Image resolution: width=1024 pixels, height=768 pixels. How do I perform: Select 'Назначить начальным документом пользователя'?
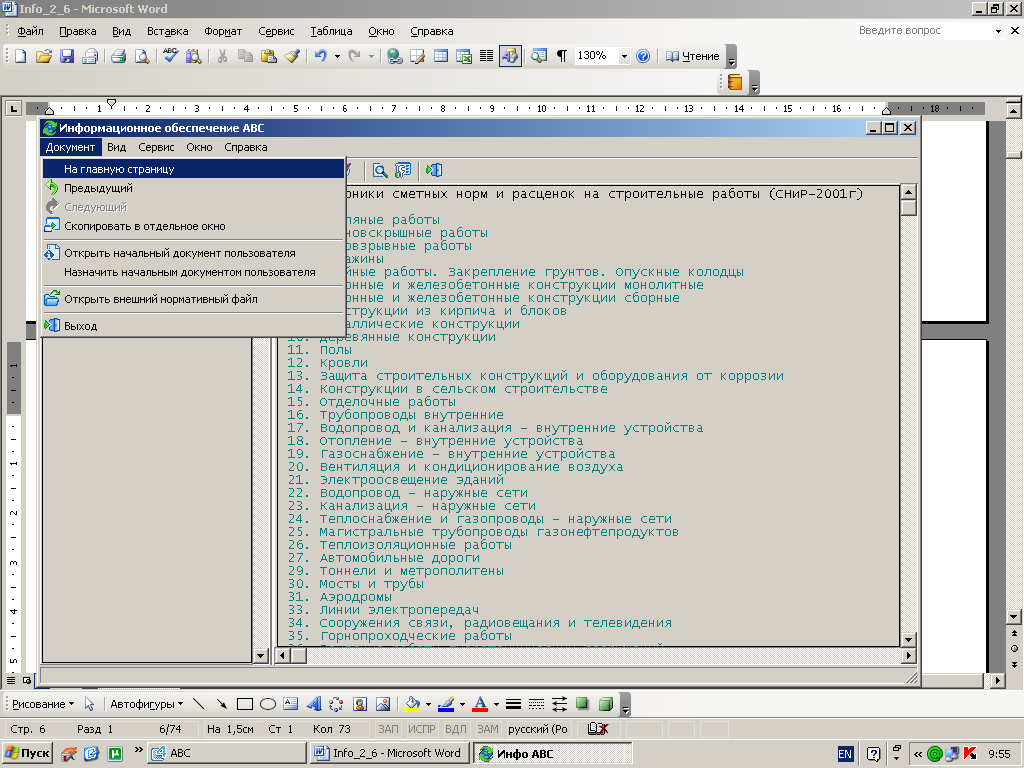[x=193, y=272]
